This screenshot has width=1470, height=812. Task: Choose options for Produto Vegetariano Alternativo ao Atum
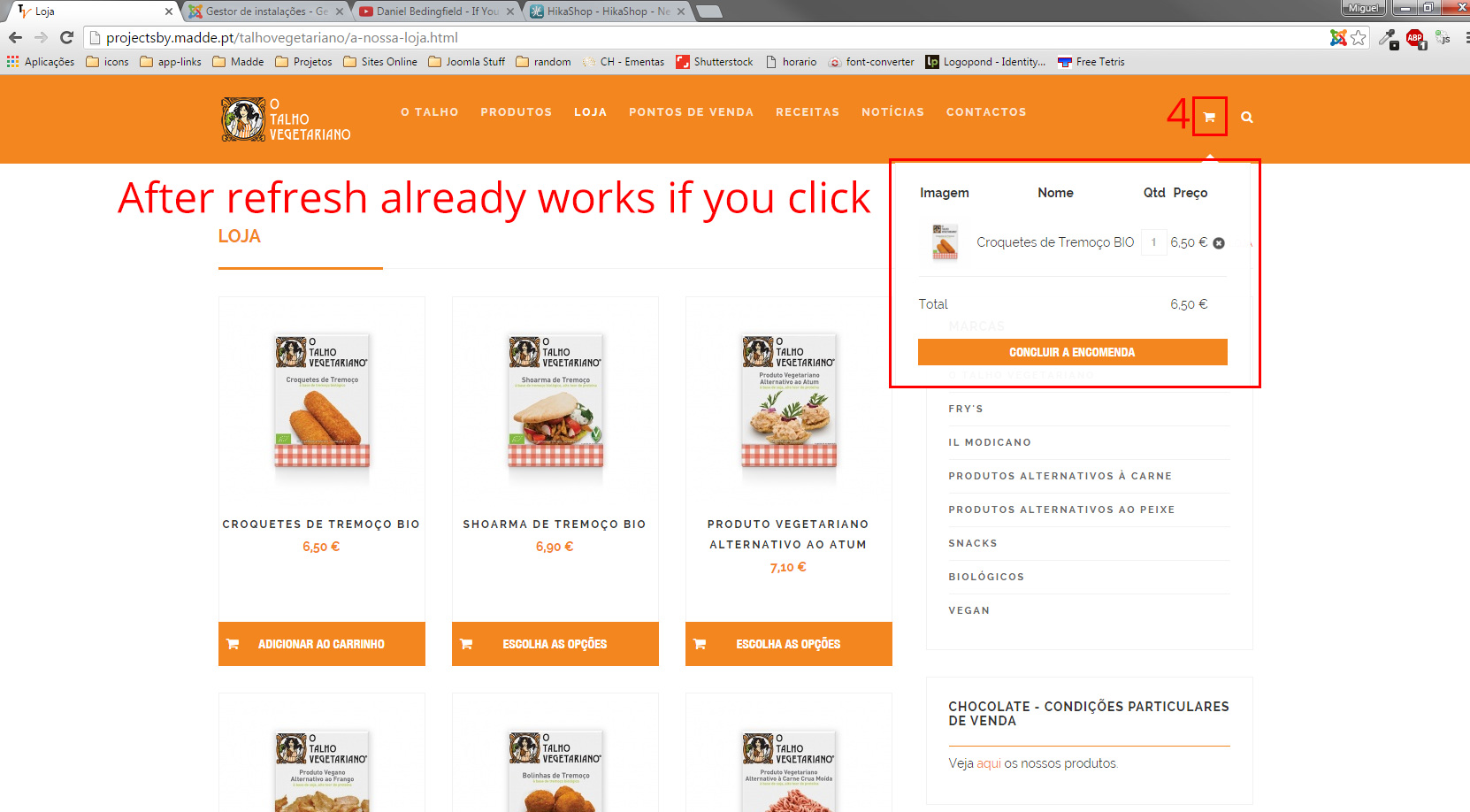[789, 644]
